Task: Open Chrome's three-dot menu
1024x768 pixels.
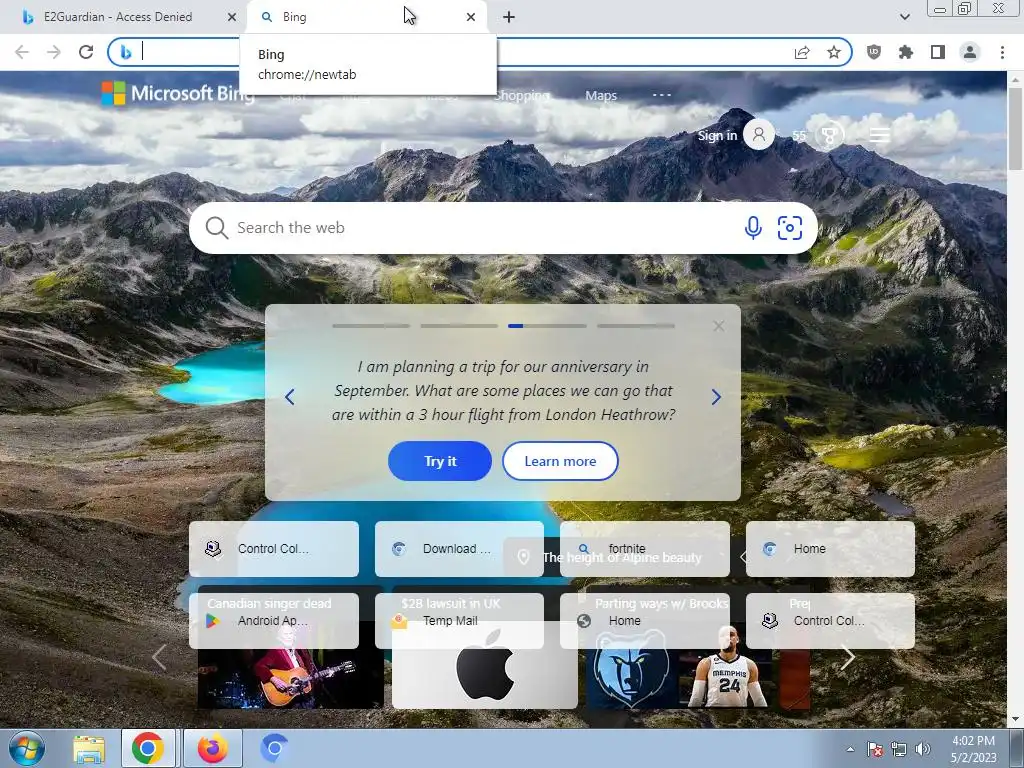Action: click(x=1002, y=52)
